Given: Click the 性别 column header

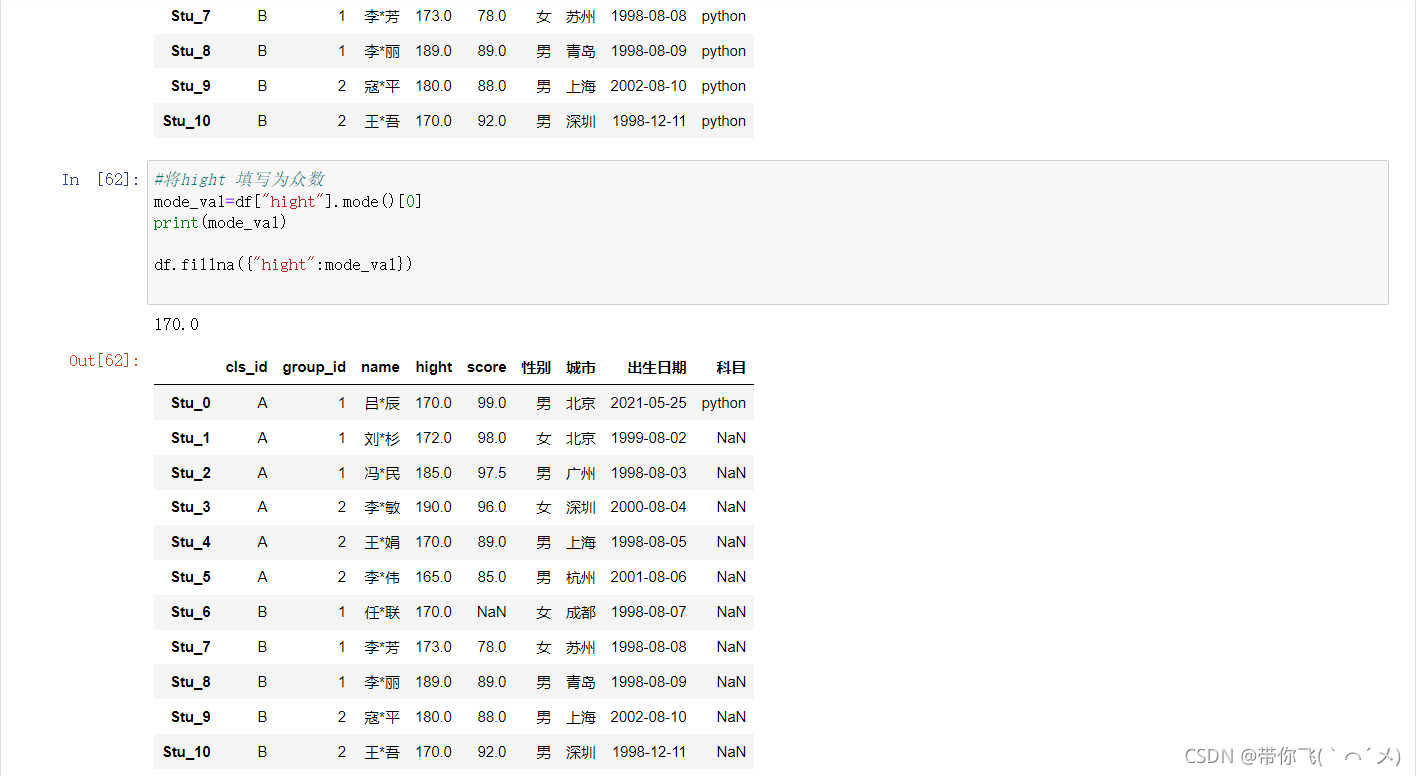Looking at the screenshot, I should click(x=536, y=367).
